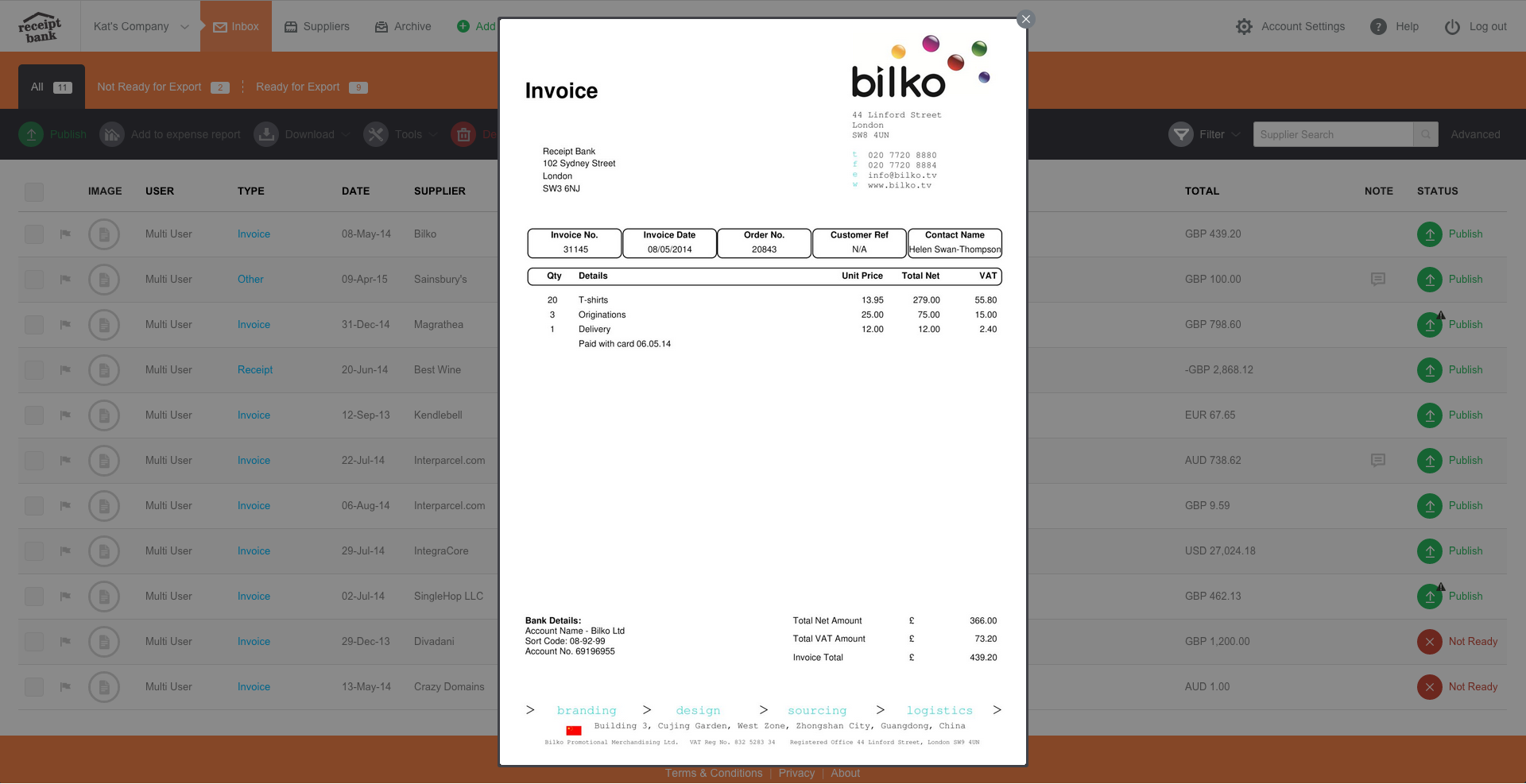Screen dimensions: 1526x784
Task: Click the Log out power icon
Action: coord(1452,27)
